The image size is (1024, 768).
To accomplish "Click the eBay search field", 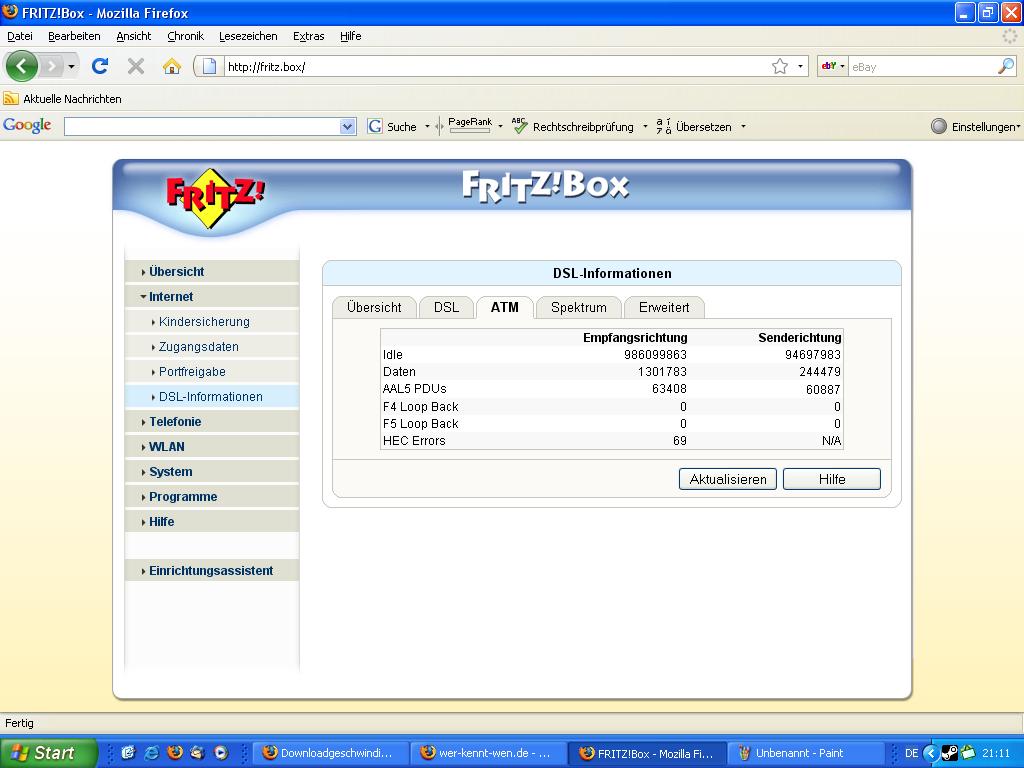I will coord(922,67).
